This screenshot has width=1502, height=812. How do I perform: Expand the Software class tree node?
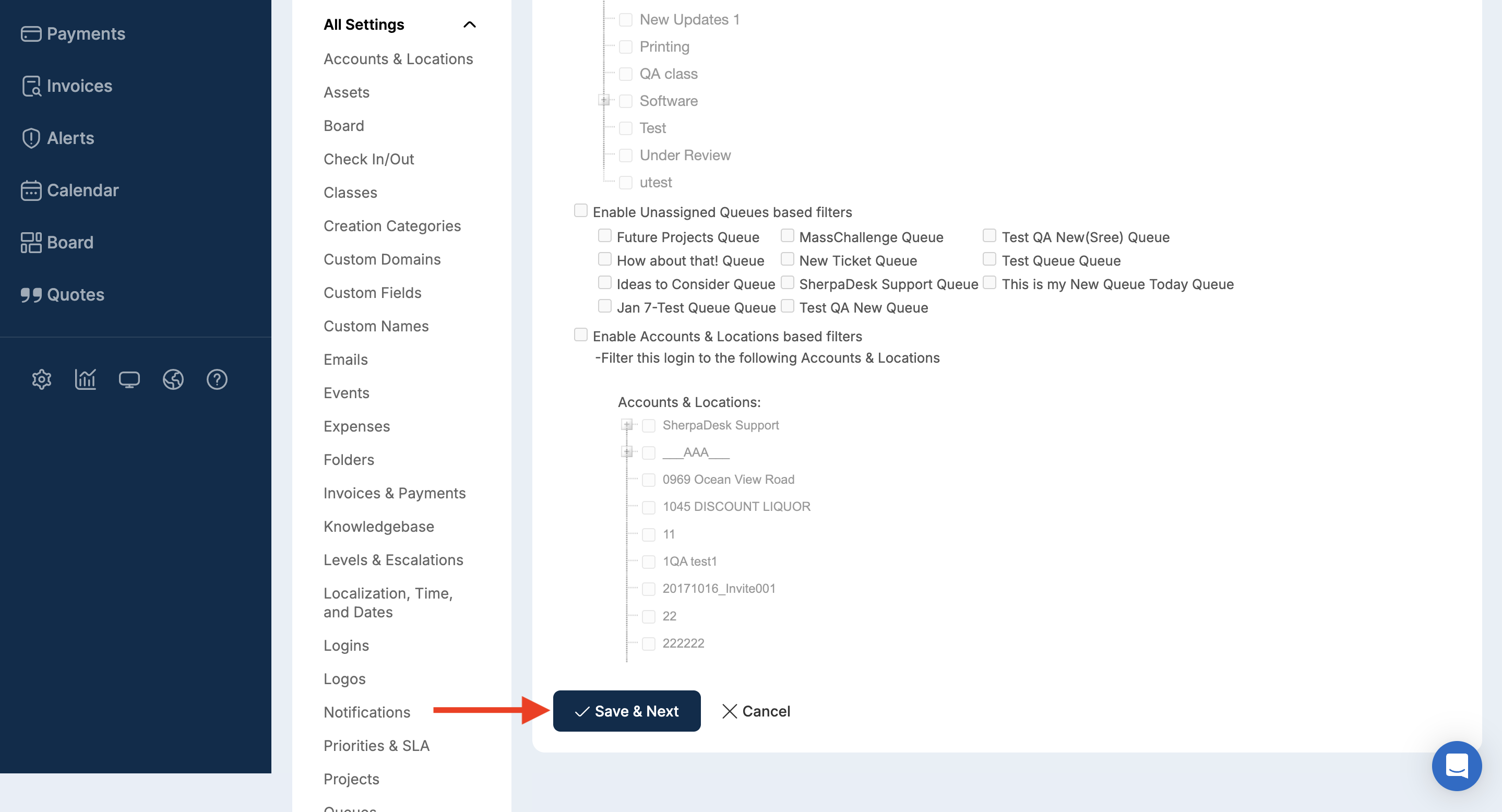(604, 101)
